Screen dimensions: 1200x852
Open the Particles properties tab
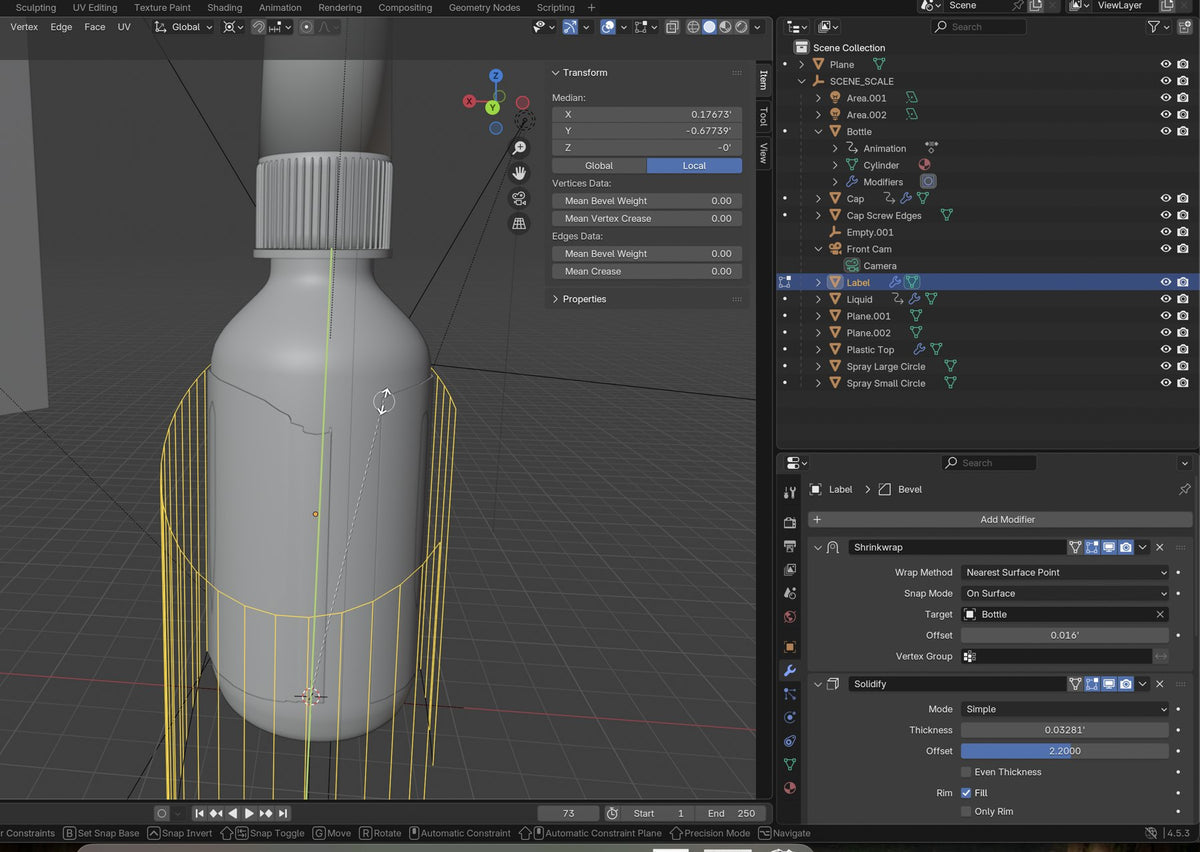click(x=790, y=694)
